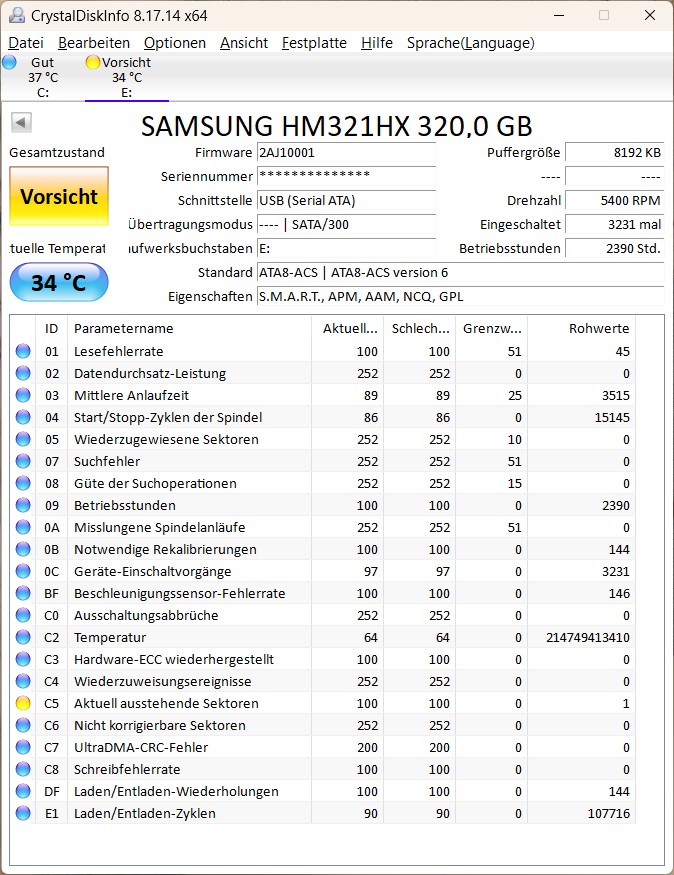The height and width of the screenshot is (875, 674).
Task: Click status orb of Notwendige Rekalibrierungen row
Action: coord(23,550)
